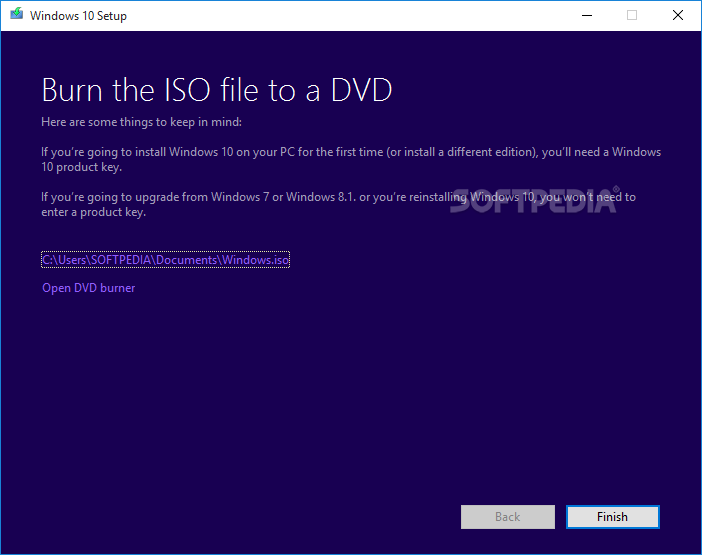The width and height of the screenshot is (702, 555).
Task: Click the 'Windows 10 Setup' title text
Action: coord(78,16)
